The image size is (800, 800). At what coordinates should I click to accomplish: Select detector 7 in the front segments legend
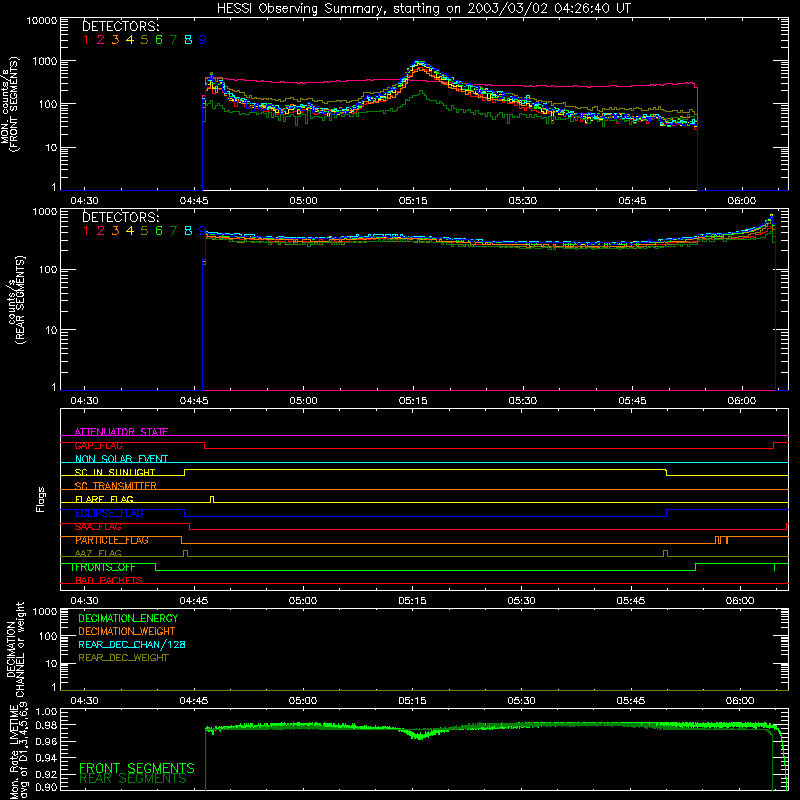click(173, 40)
